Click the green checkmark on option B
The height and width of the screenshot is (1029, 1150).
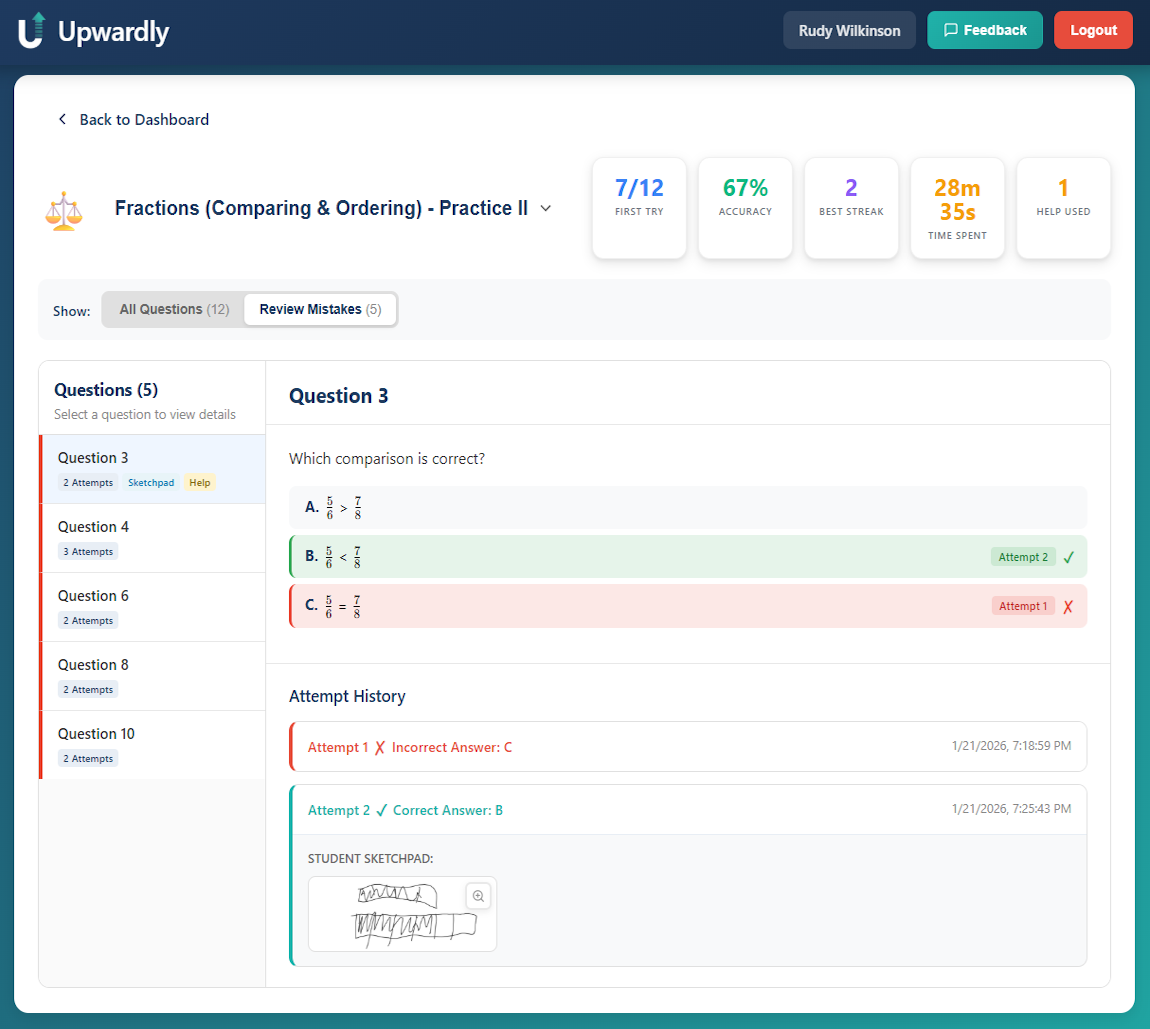[x=1068, y=557]
